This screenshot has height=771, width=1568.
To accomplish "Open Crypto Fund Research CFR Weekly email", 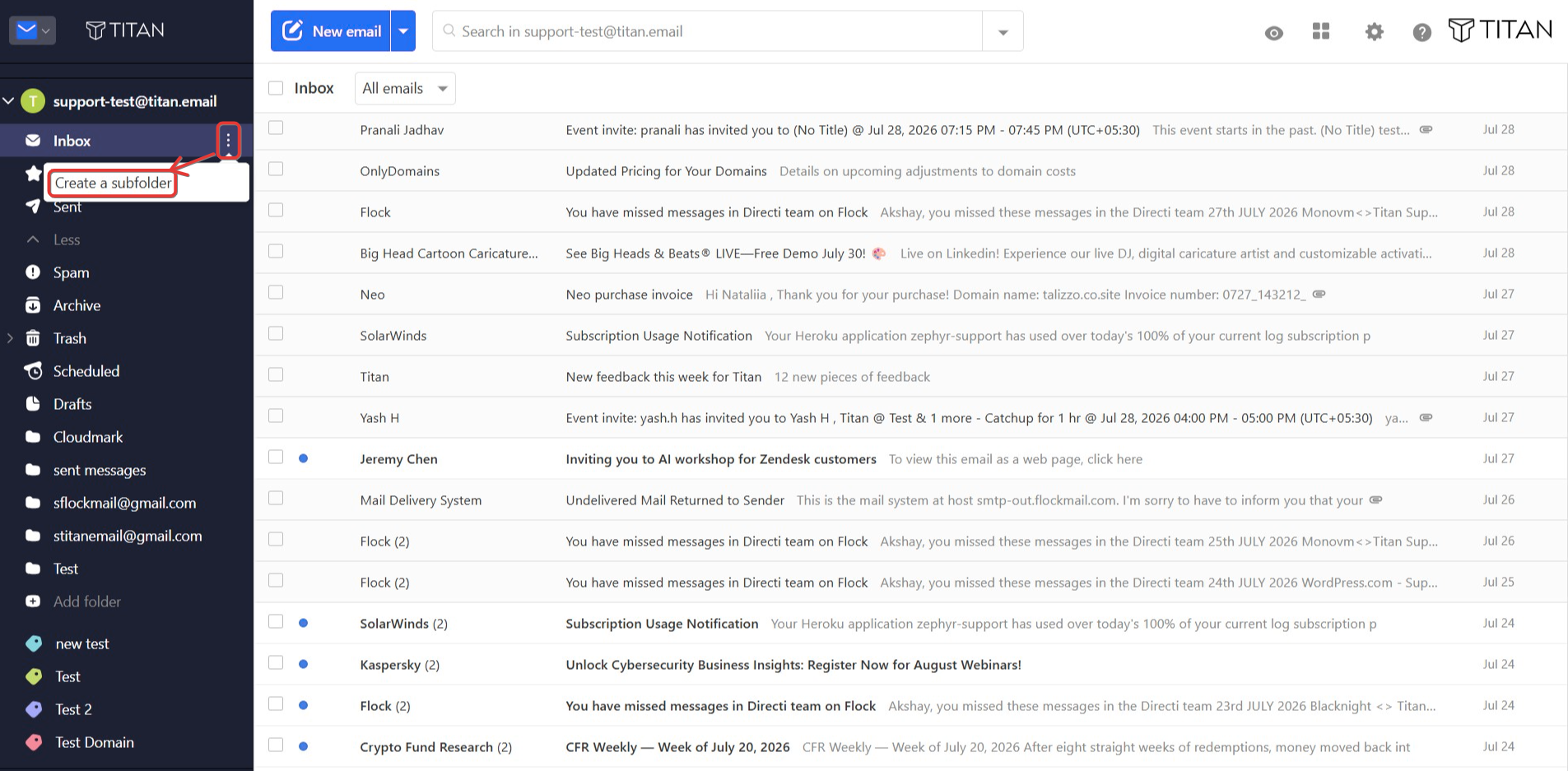I will coord(910,746).
